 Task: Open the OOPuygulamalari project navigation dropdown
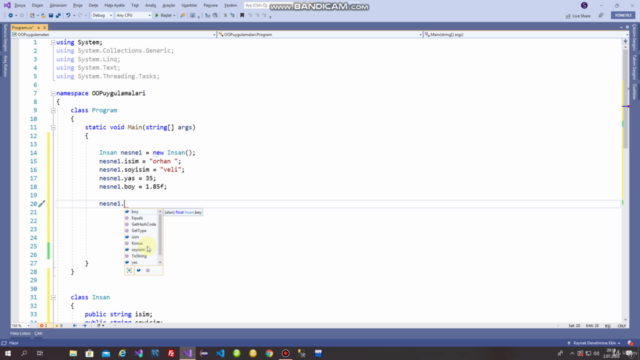tap(114, 35)
